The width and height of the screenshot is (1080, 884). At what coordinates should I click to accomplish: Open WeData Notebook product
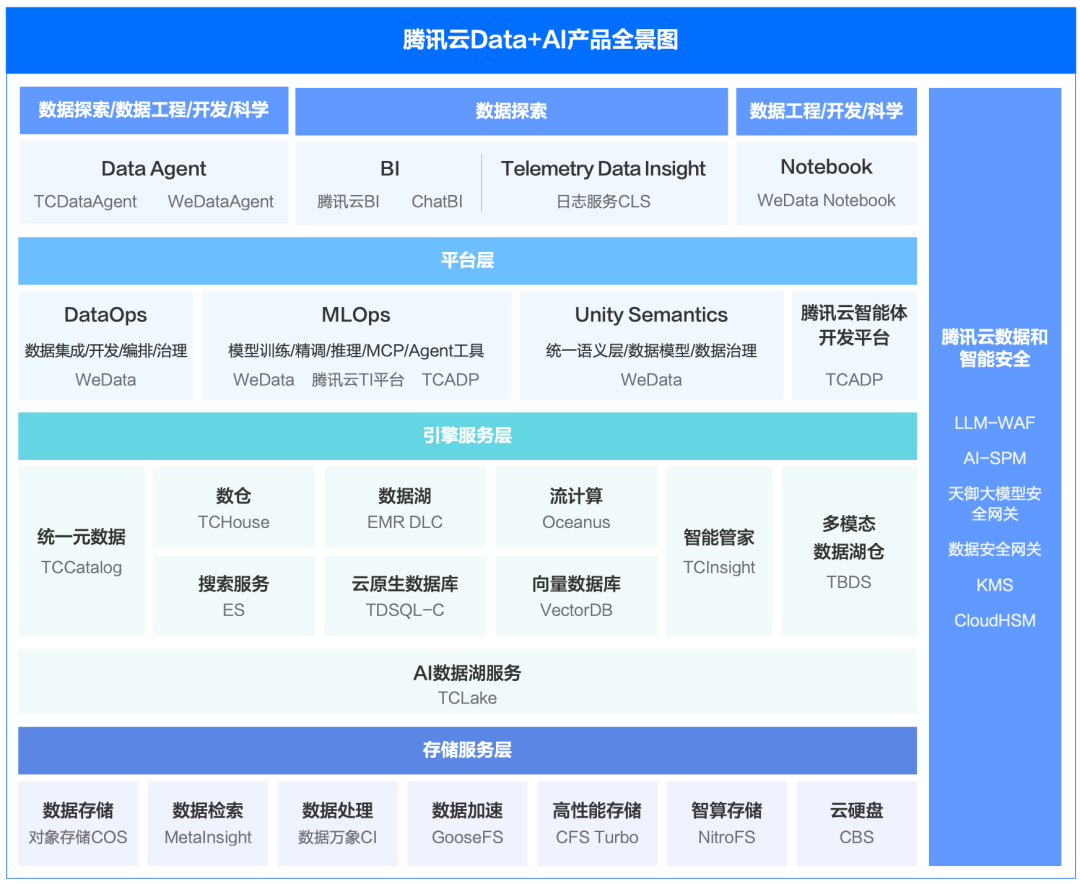(x=827, y=200)
